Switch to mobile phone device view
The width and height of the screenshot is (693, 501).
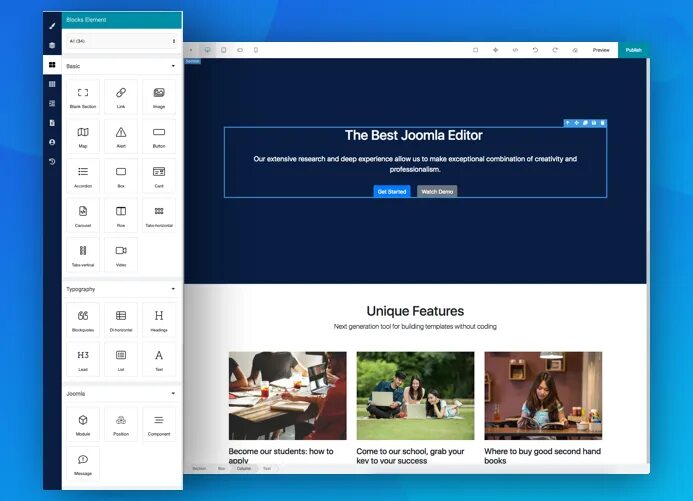click(256, 50)
